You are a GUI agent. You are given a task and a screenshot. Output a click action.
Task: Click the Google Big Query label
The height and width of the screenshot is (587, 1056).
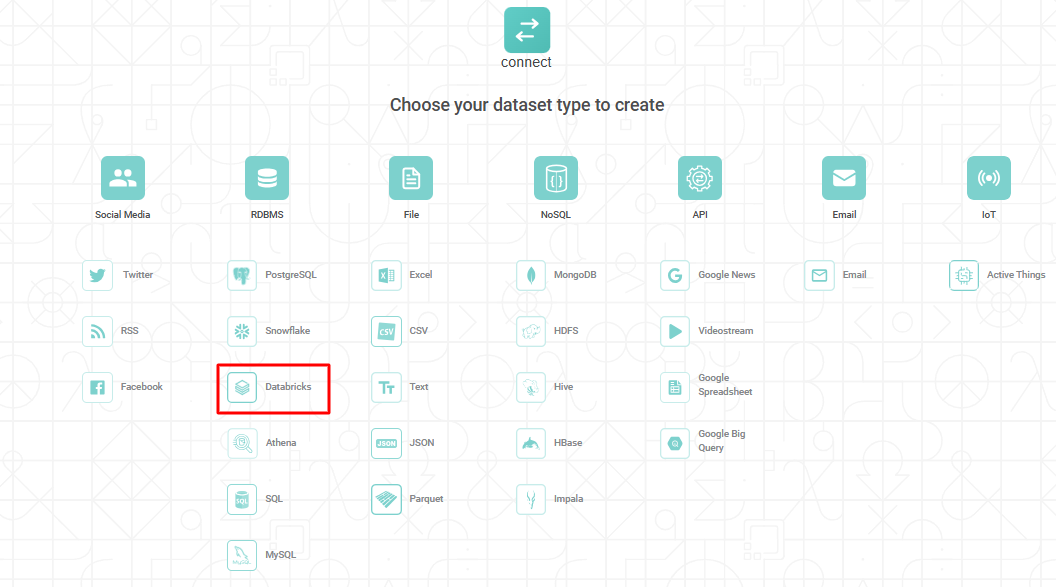click(722, 441)
